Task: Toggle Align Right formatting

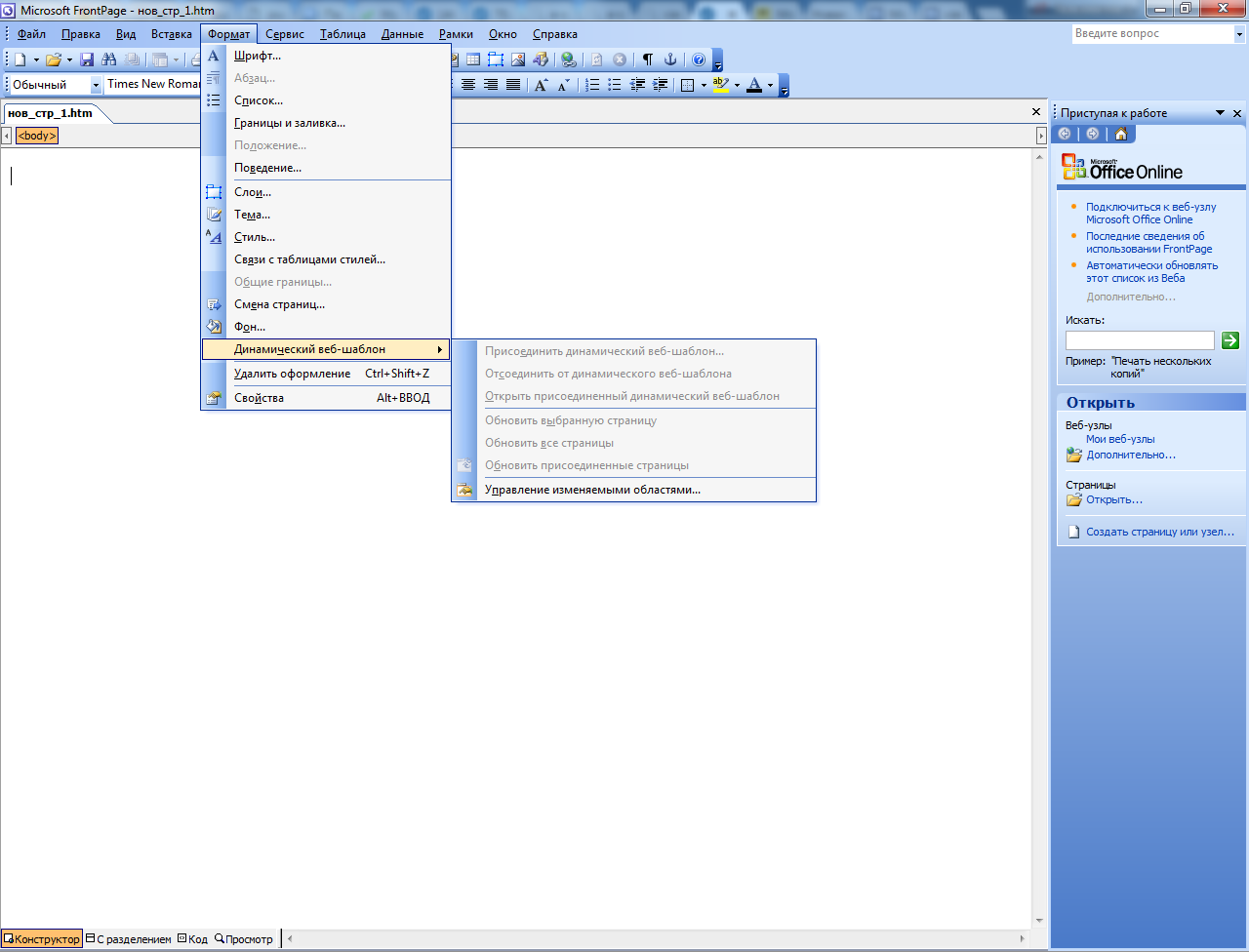Action: 491,85
